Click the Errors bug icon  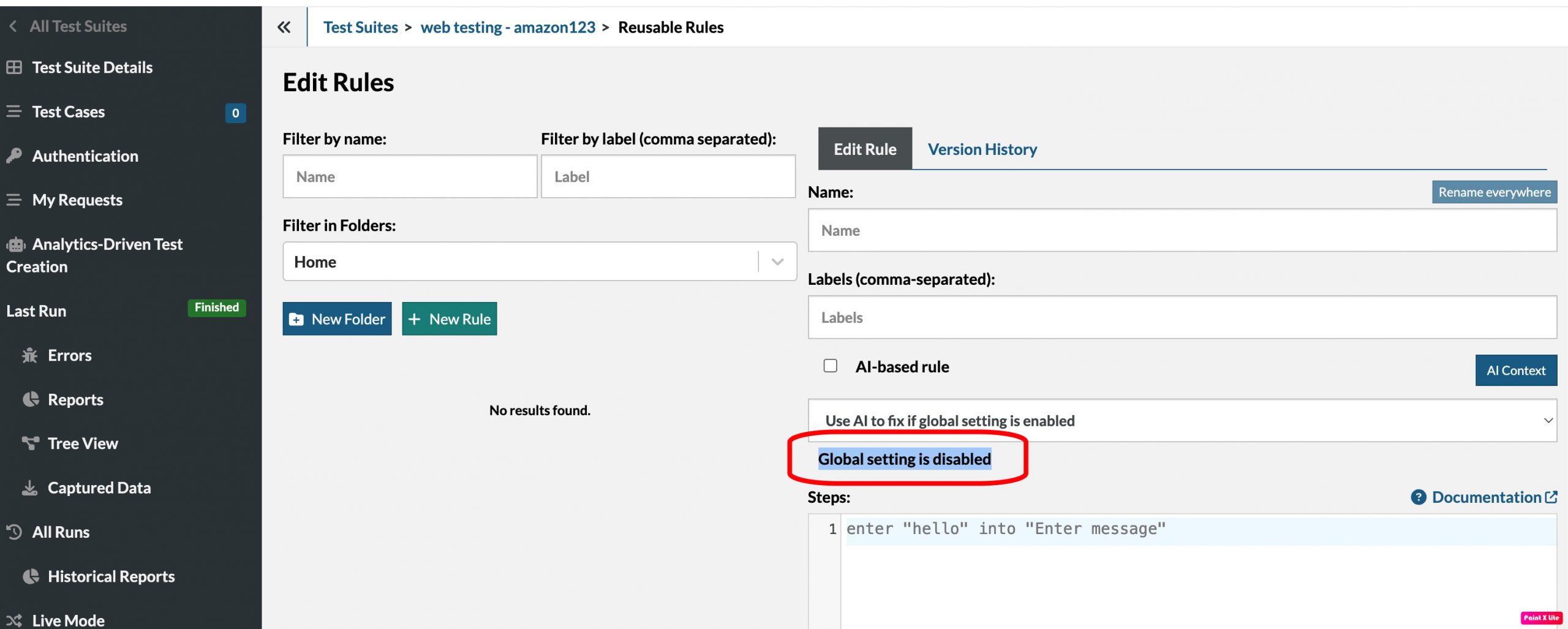[29, 355]
